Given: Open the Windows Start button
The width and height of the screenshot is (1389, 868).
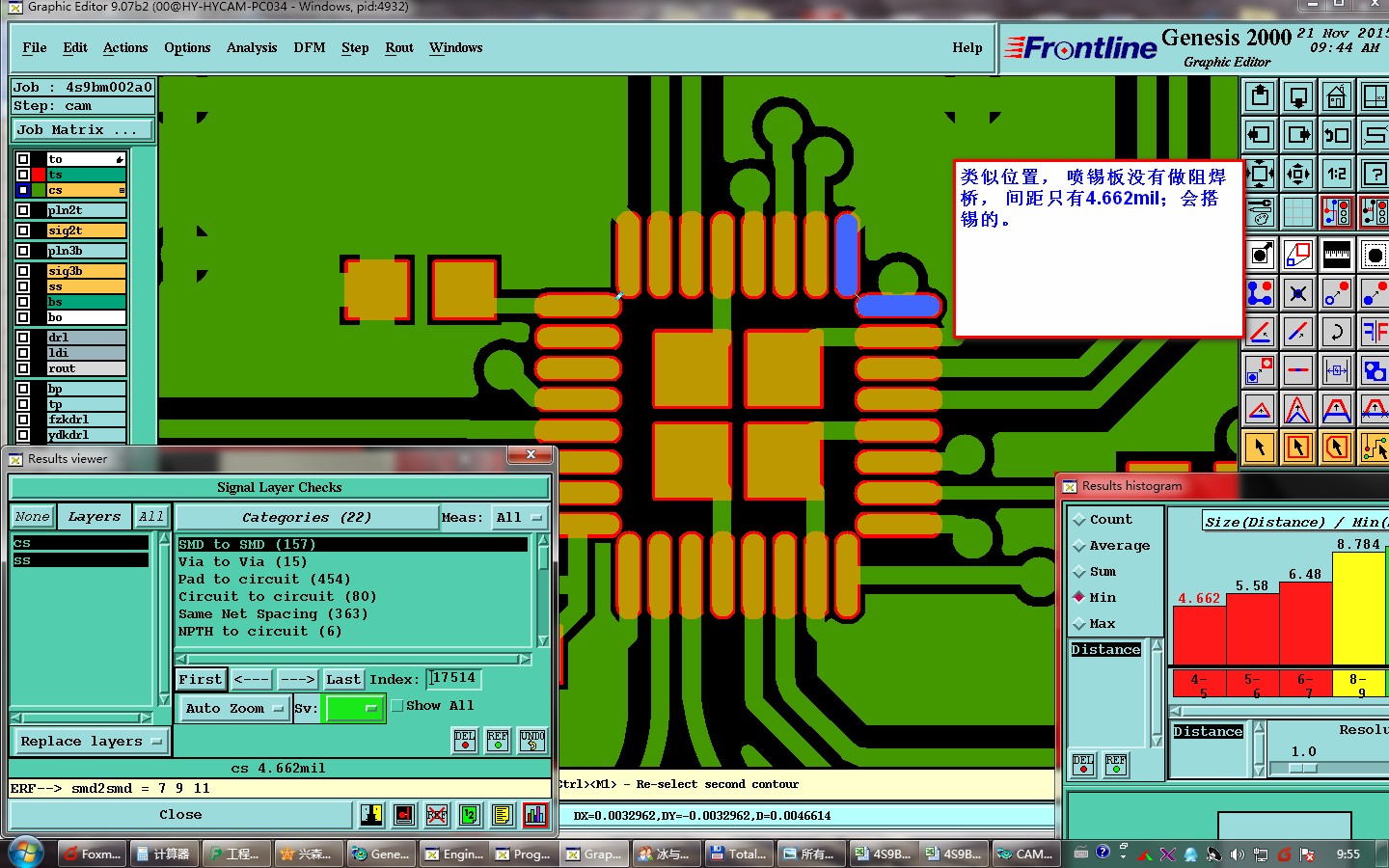Looking at the screenshot, I should click(x=25, y=854).
